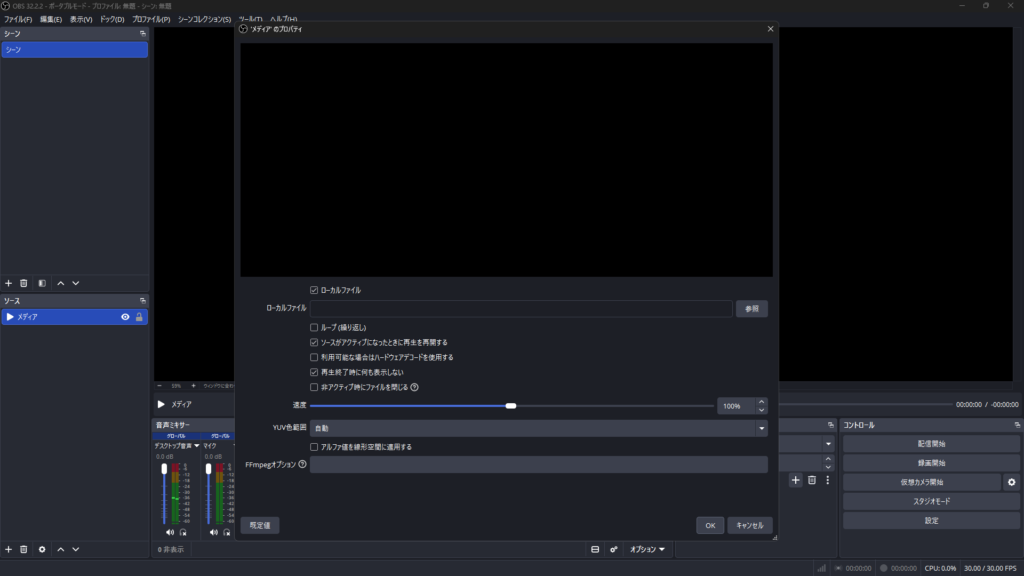Uncheck the ローカルファイル checkbox

314,290
